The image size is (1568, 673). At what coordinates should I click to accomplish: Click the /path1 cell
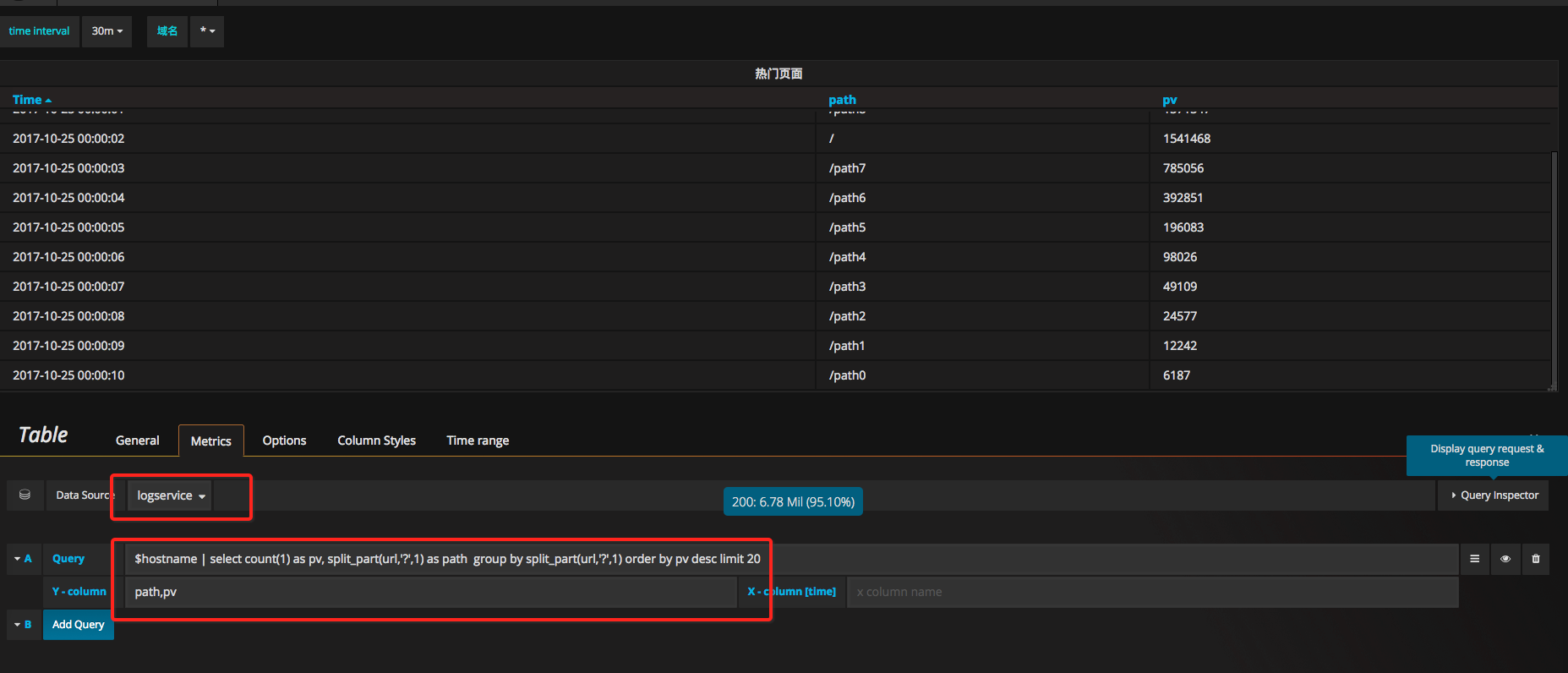[x=847, y=346]
